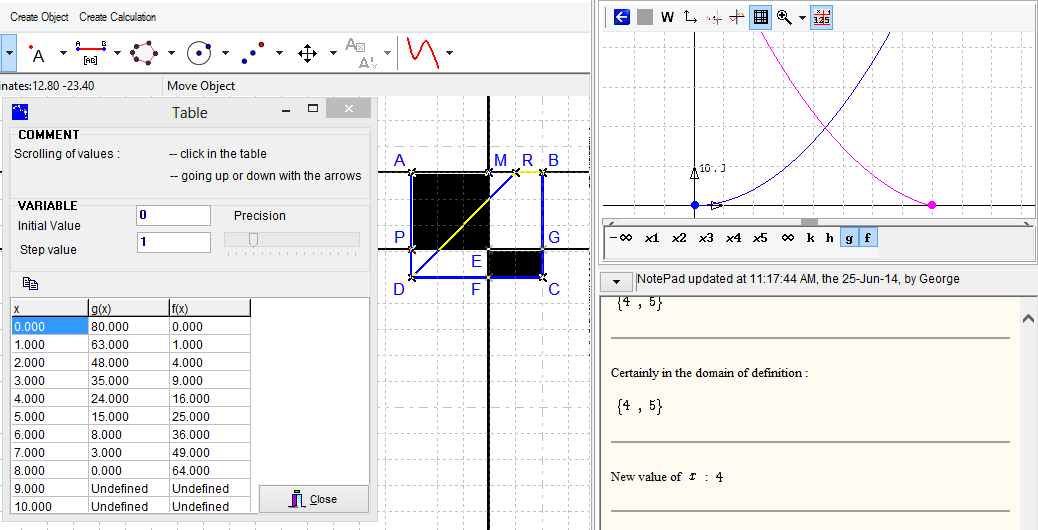The width and height of the screenshot is (1038, 530).
Task: Click the blue origin point on graph
Action: coord(694,205)
